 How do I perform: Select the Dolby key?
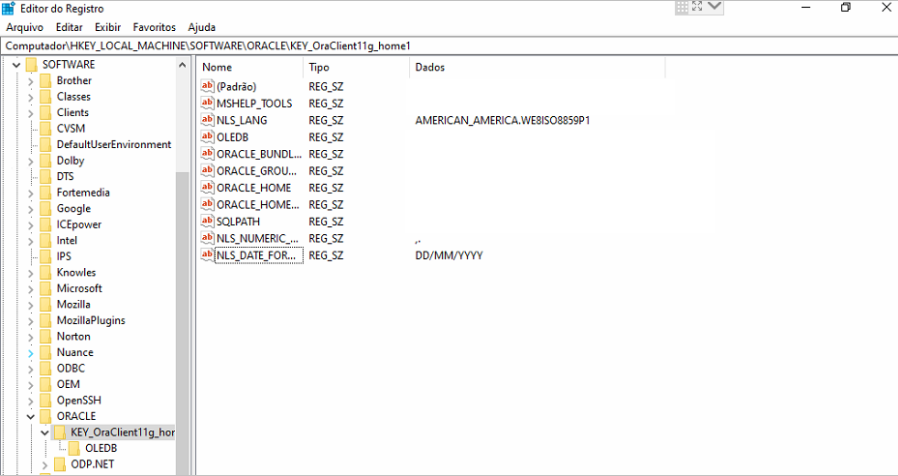click(x=70, y=160)
